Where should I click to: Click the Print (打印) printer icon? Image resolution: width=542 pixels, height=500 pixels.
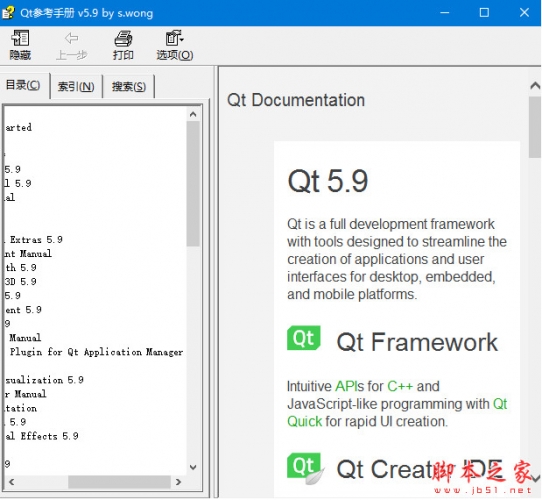[x=123, y=38]
